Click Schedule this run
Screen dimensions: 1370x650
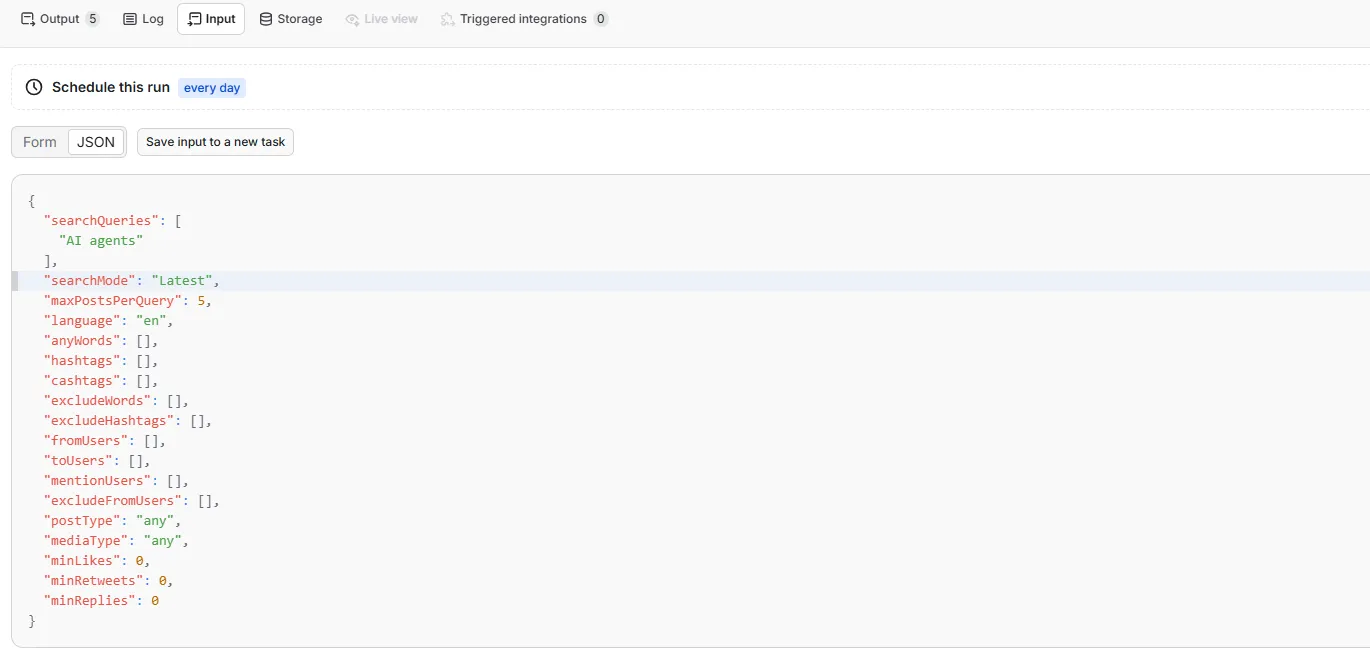click(x=111, y=87)
